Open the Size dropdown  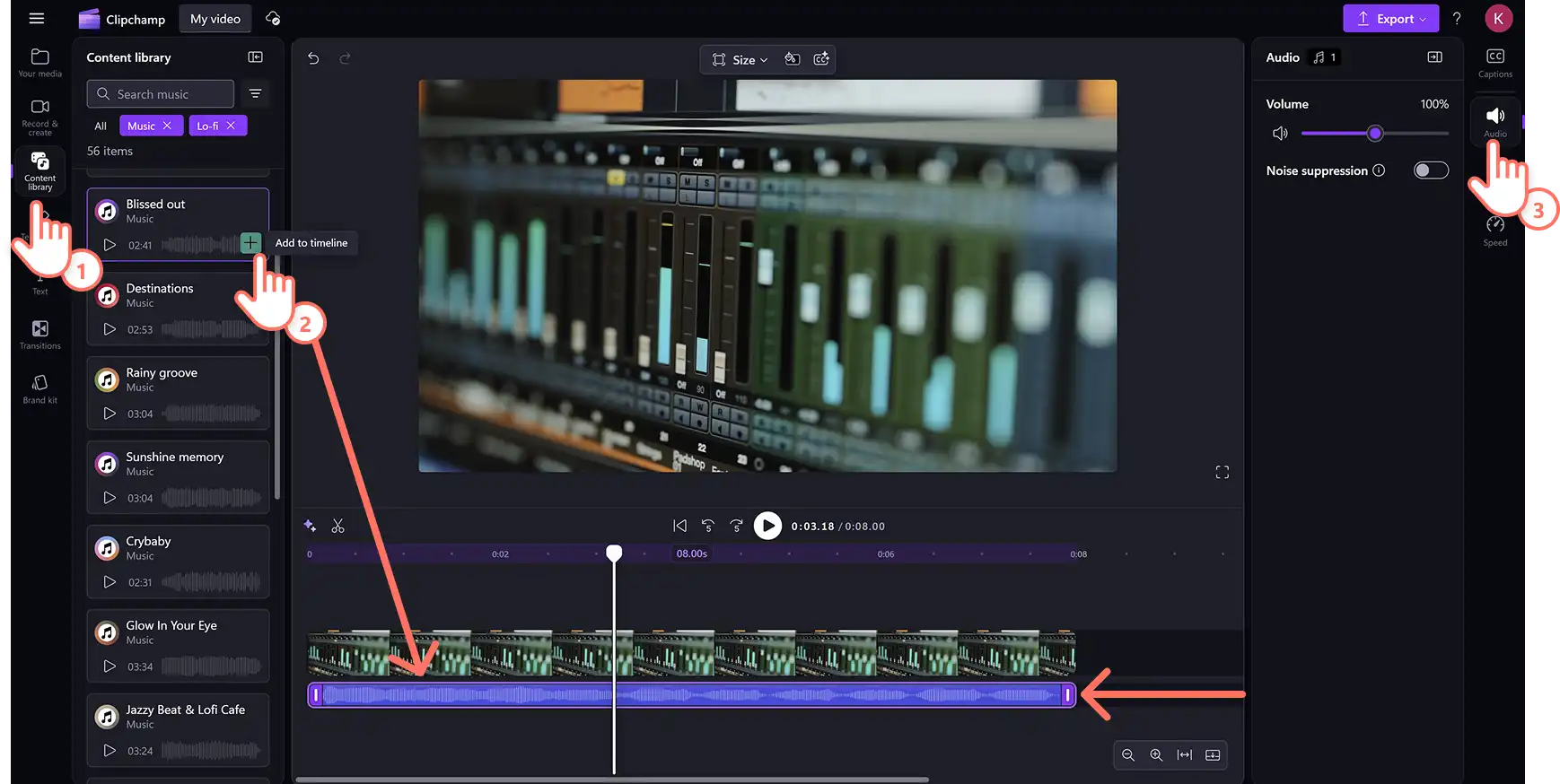click(741, 59)
